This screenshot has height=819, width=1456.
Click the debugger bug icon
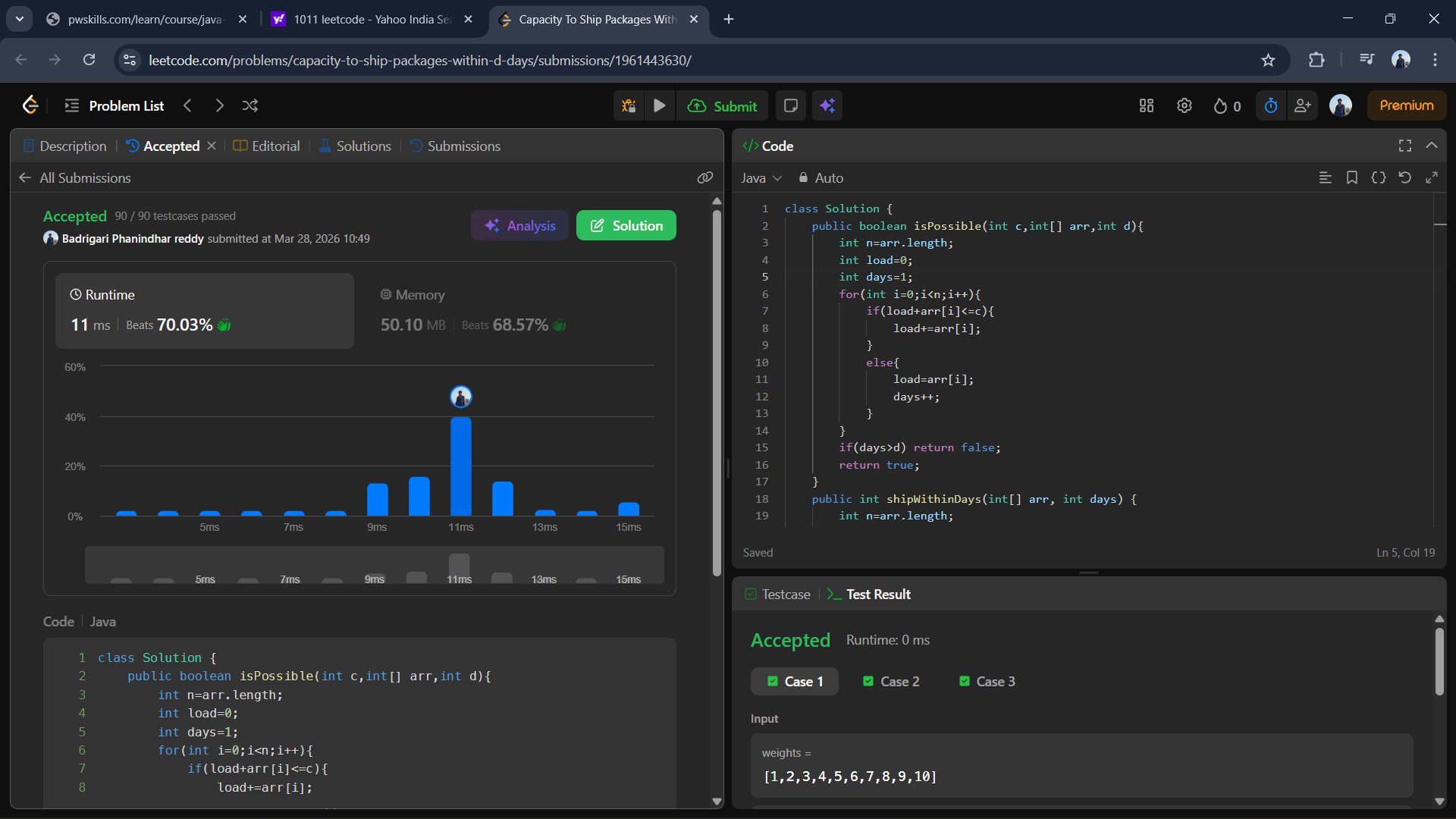(x=629, y=106)
